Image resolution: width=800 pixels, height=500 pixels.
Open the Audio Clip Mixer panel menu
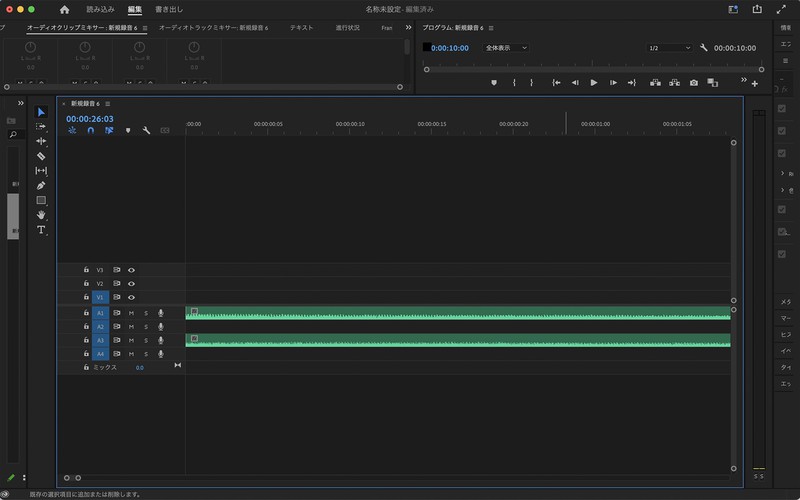coord(145,28)
